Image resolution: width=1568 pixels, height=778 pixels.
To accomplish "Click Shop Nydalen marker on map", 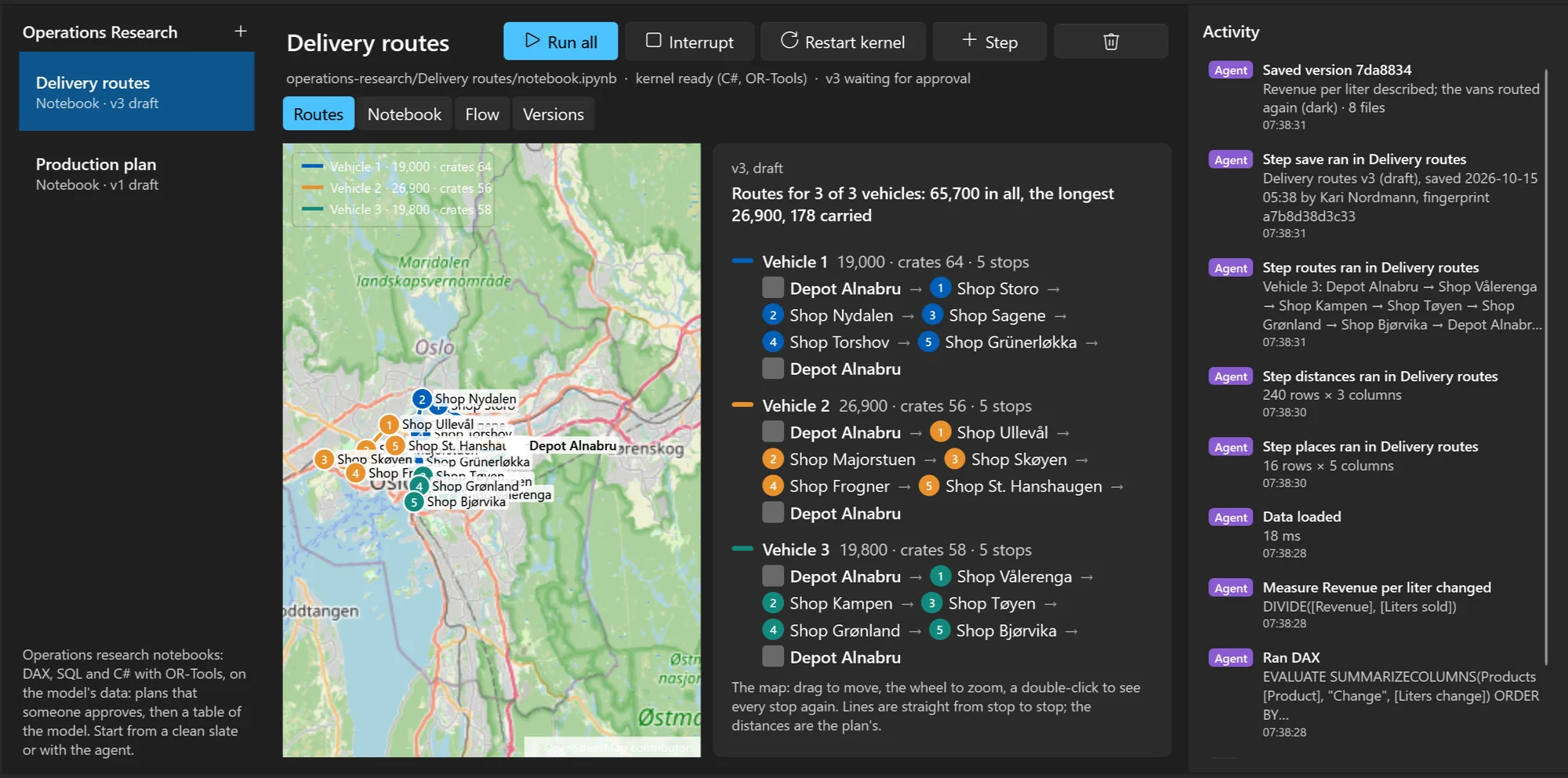I will coord(422,399).
